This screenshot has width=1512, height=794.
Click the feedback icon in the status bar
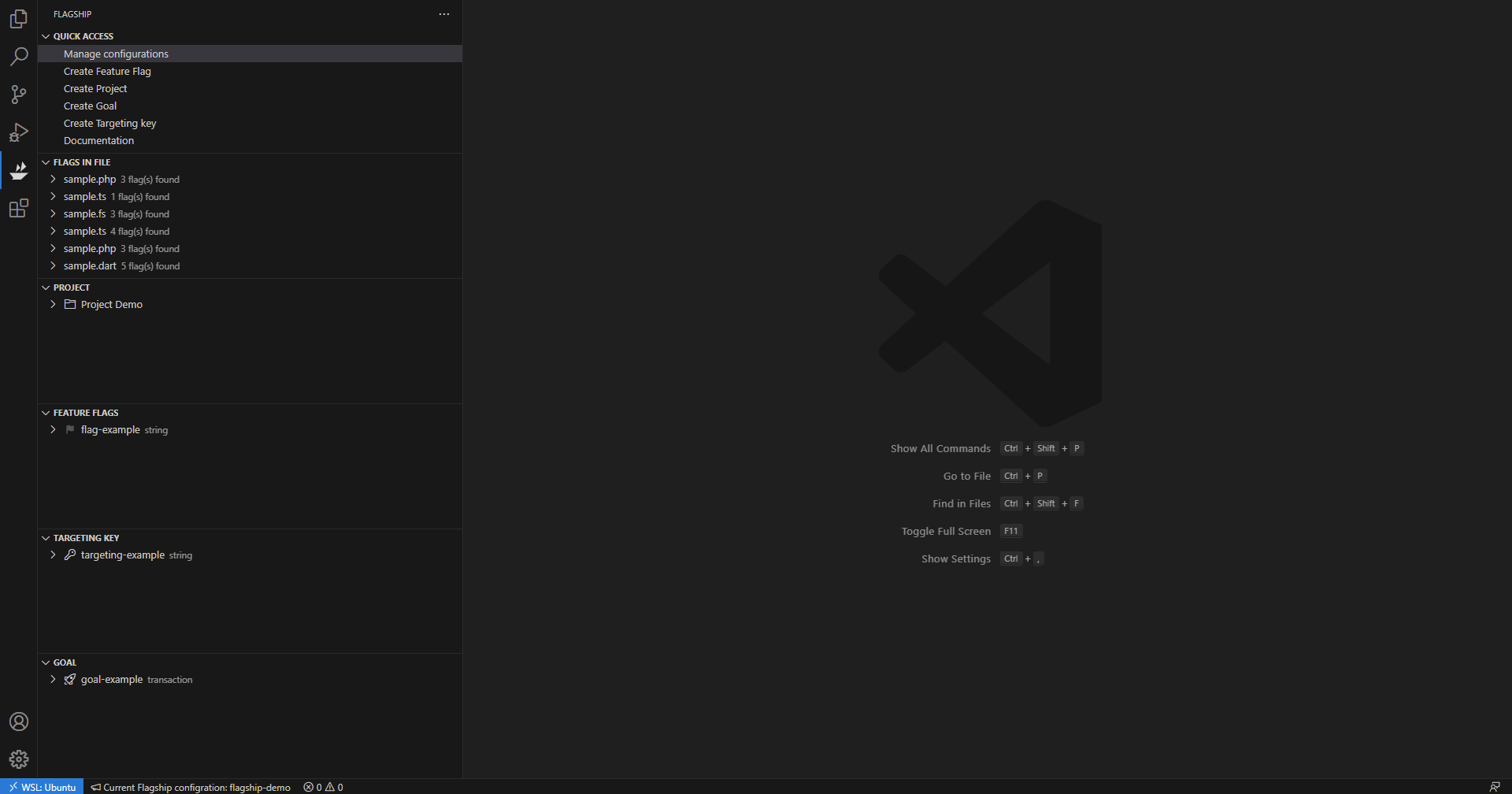(x=1495, y=787)
